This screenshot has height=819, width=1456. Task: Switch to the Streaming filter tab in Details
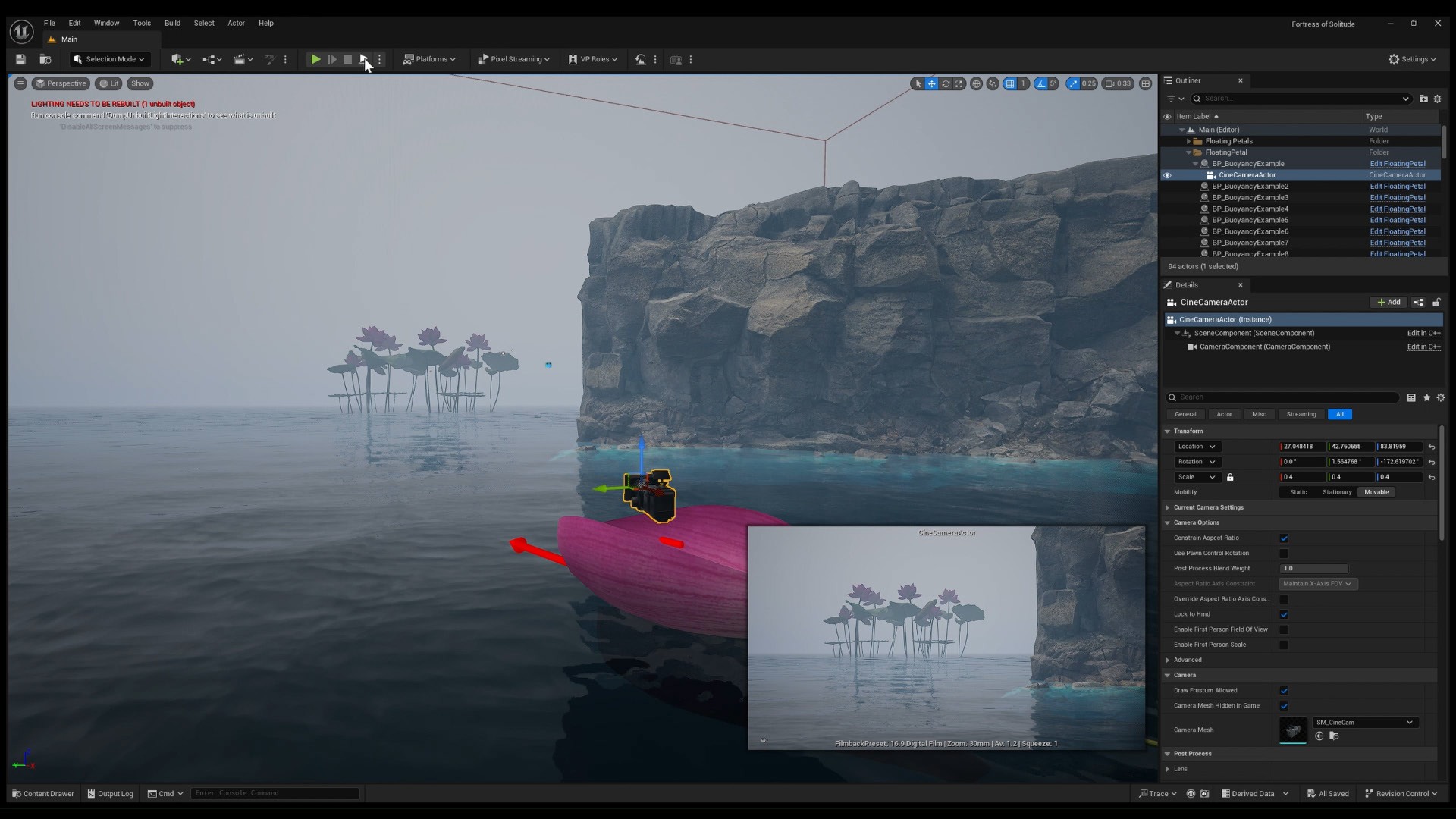(1301, 414)
